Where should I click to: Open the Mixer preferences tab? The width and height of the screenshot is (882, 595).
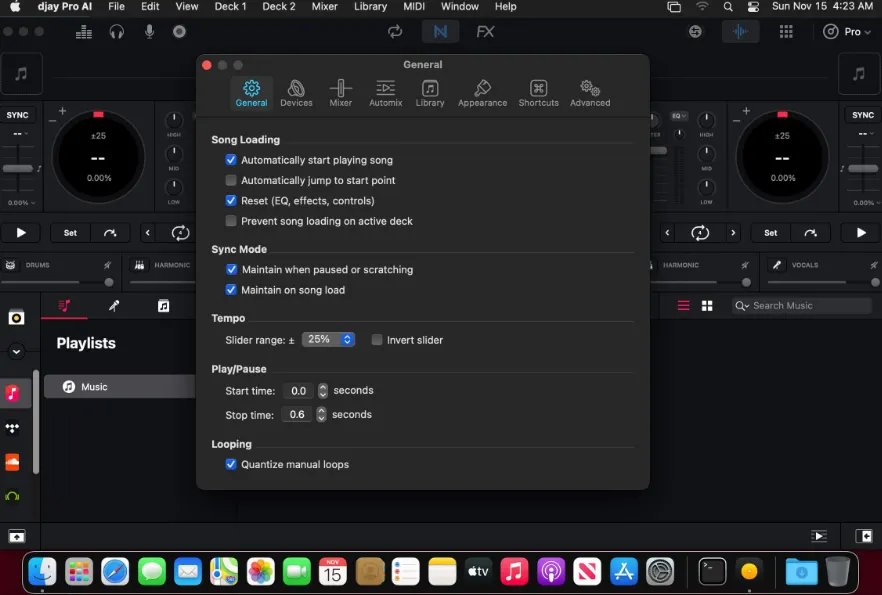pos(340,93)
